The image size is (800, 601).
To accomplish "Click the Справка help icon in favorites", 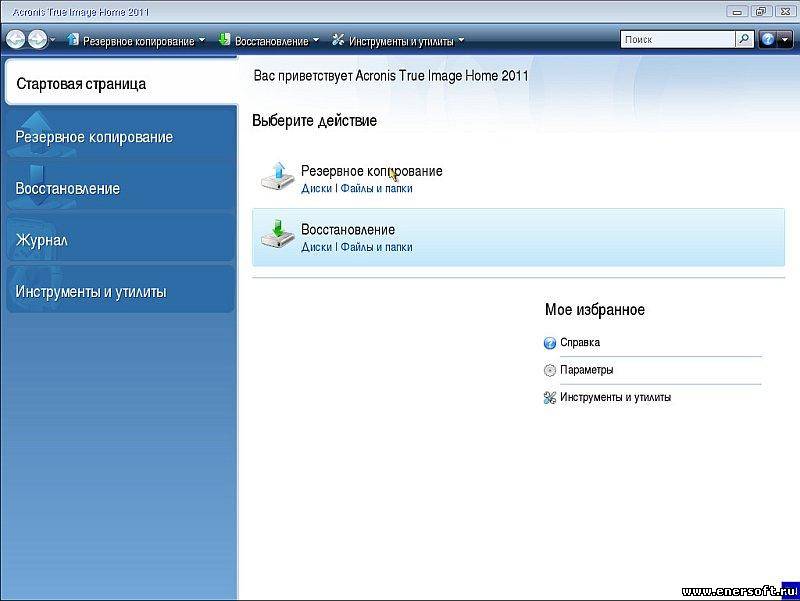I will tap(549, 343).
